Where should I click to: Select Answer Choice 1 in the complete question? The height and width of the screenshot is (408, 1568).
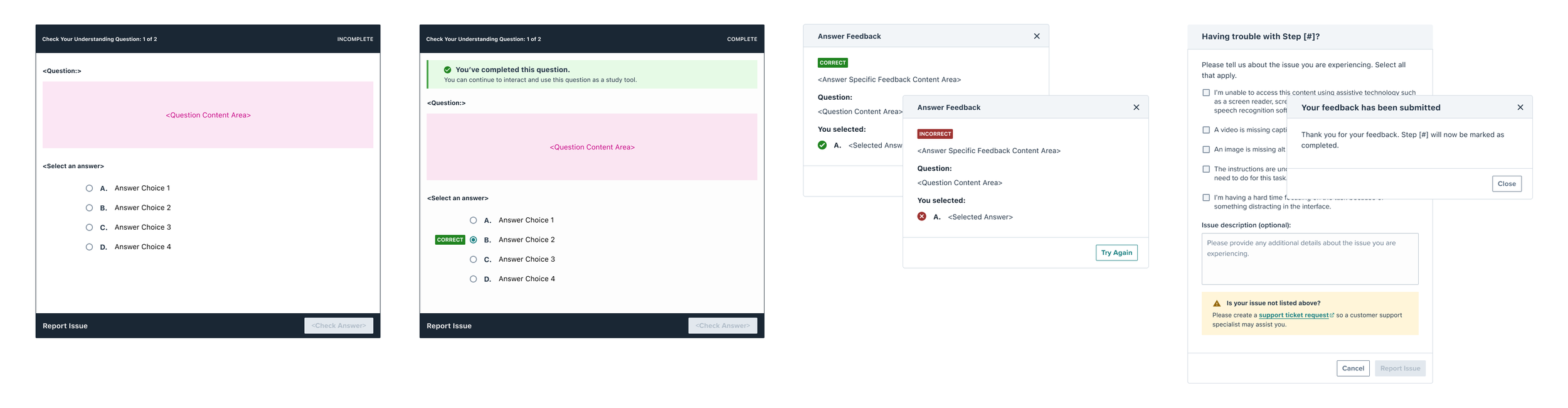point(473,220)
